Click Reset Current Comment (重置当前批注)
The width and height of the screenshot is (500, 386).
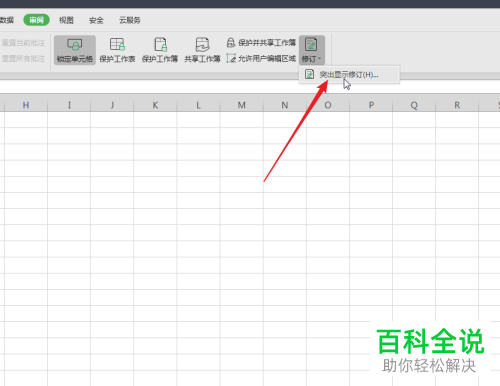23,43
